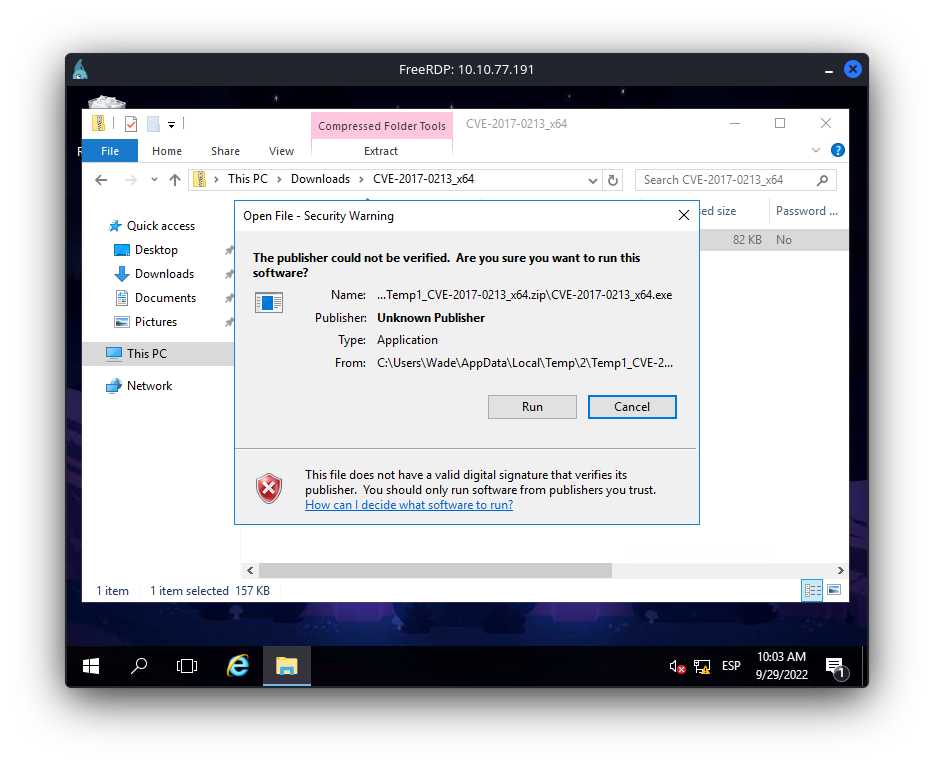Expand the address bar history dropdown
The height and width of the screenshot is (765, 934).
tap(592, 180)
